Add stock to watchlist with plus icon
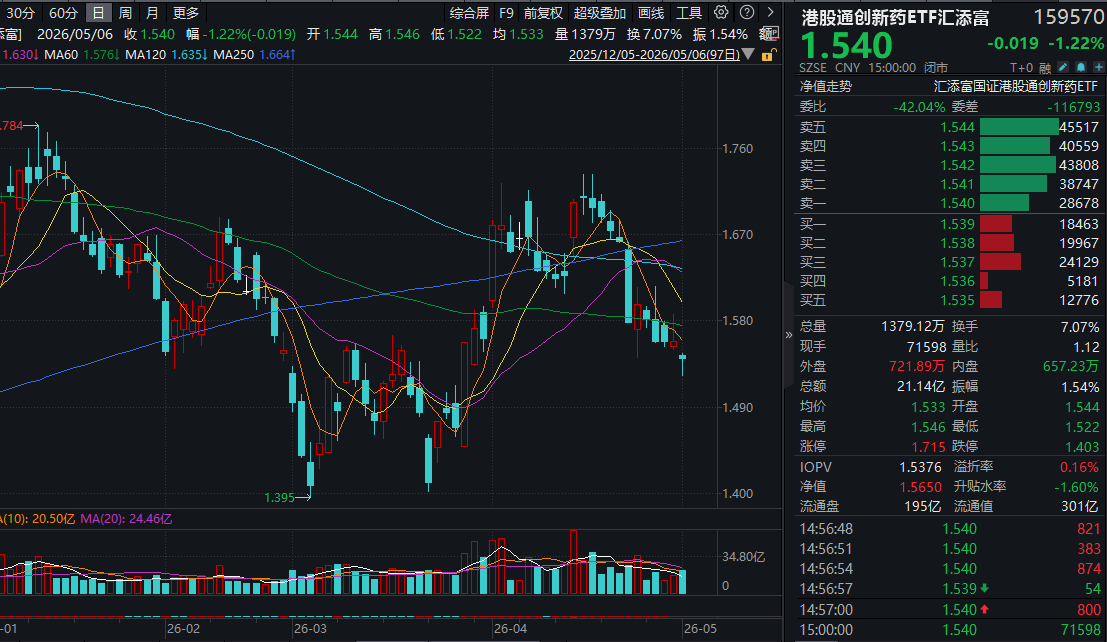Image resolution: width=1107 pixels, height=642 pixels. (1099, 67)
